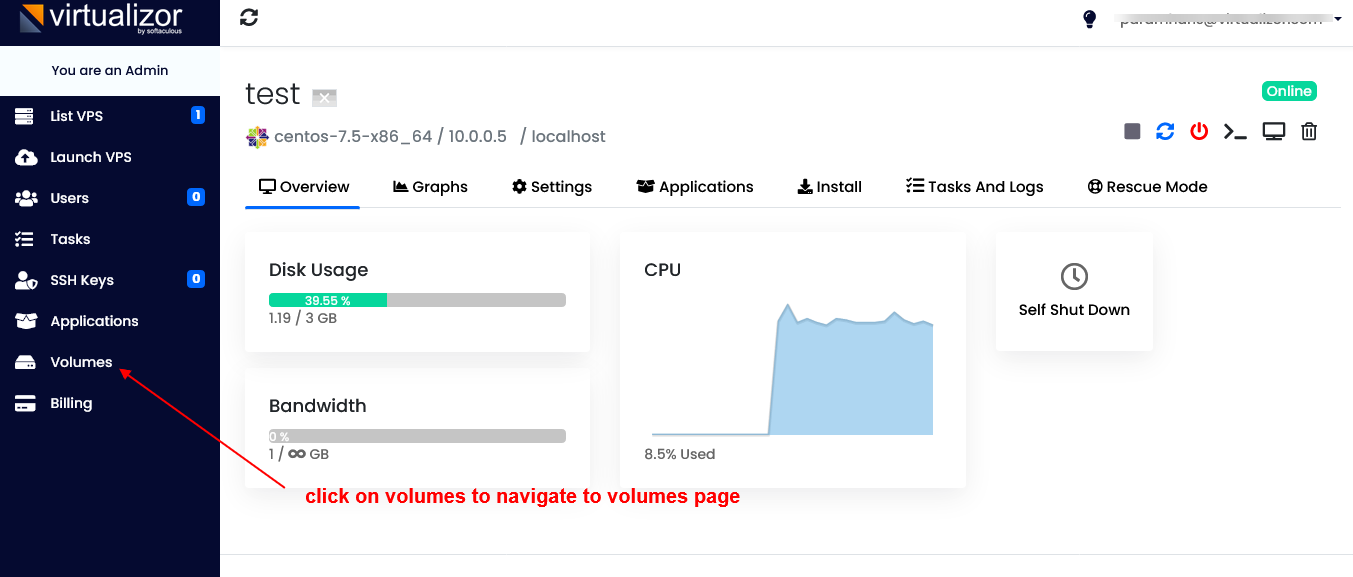Expand the user account dropdown arrow
This screenshot has height=577, width=1353.
1338,19
